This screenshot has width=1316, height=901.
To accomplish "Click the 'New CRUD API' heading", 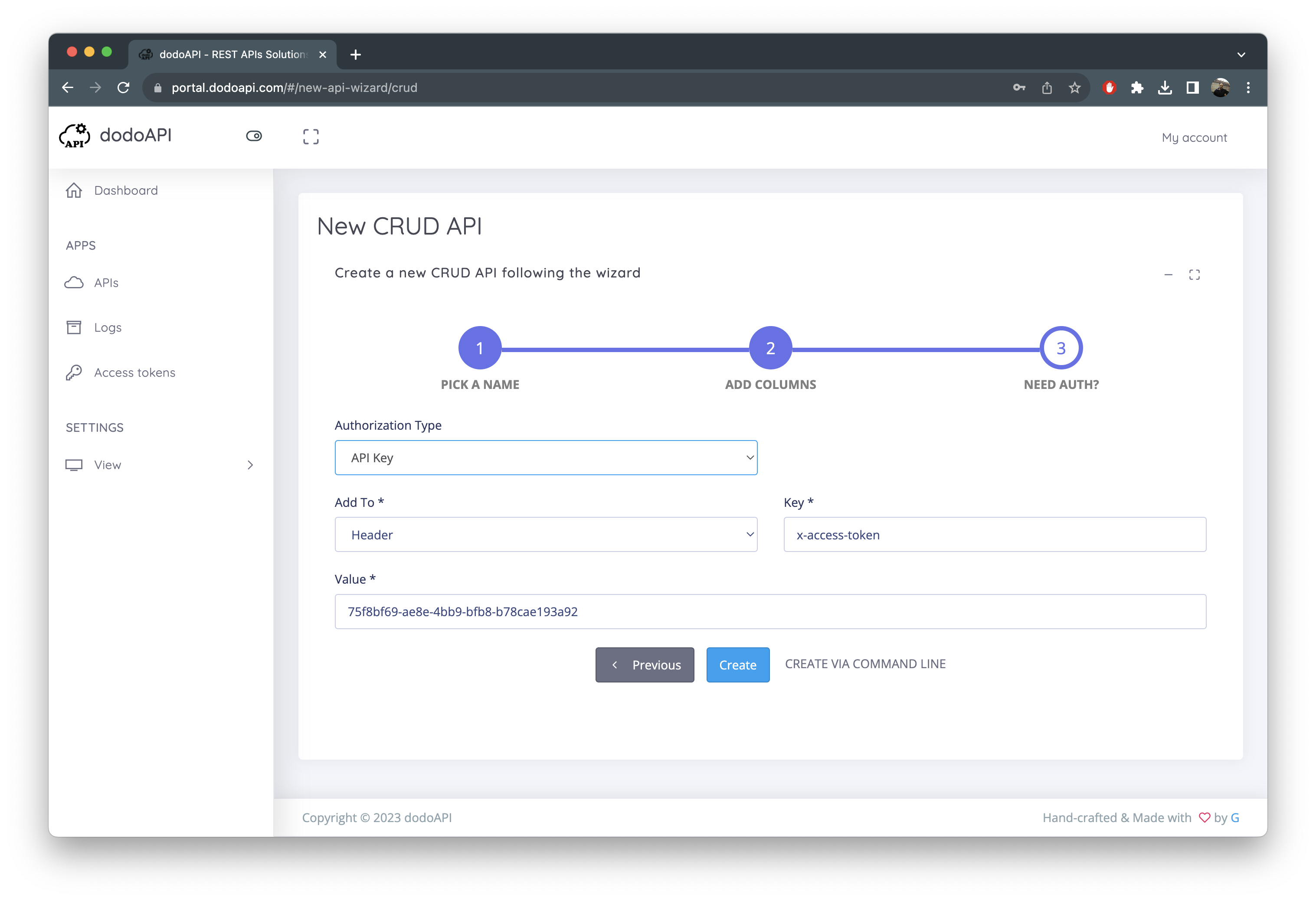I will [399, 226].
